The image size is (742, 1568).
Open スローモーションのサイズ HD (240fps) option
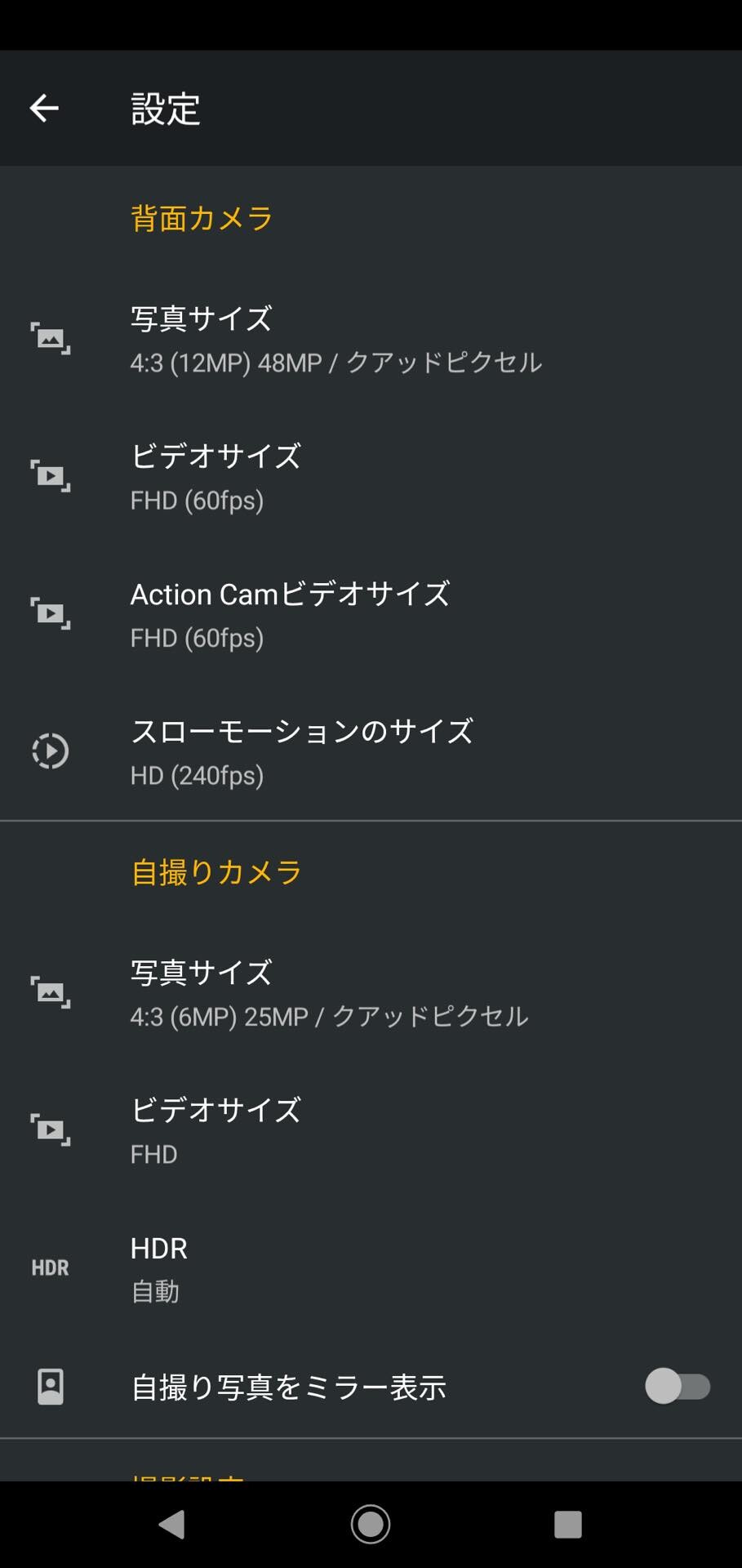371,752
